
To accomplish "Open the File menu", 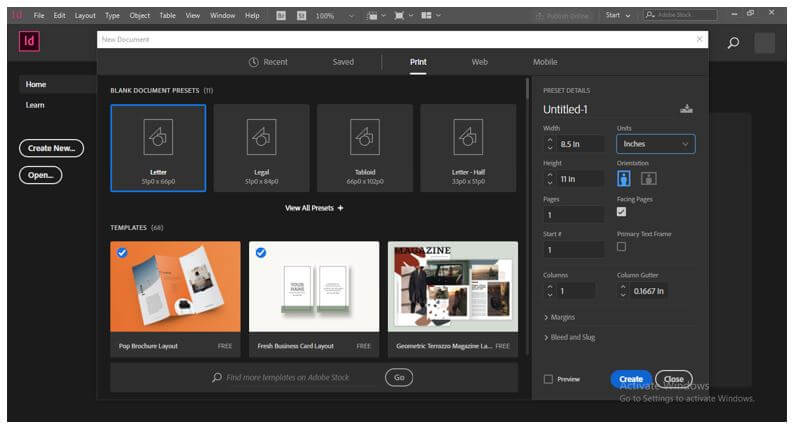I will point(39,16).
